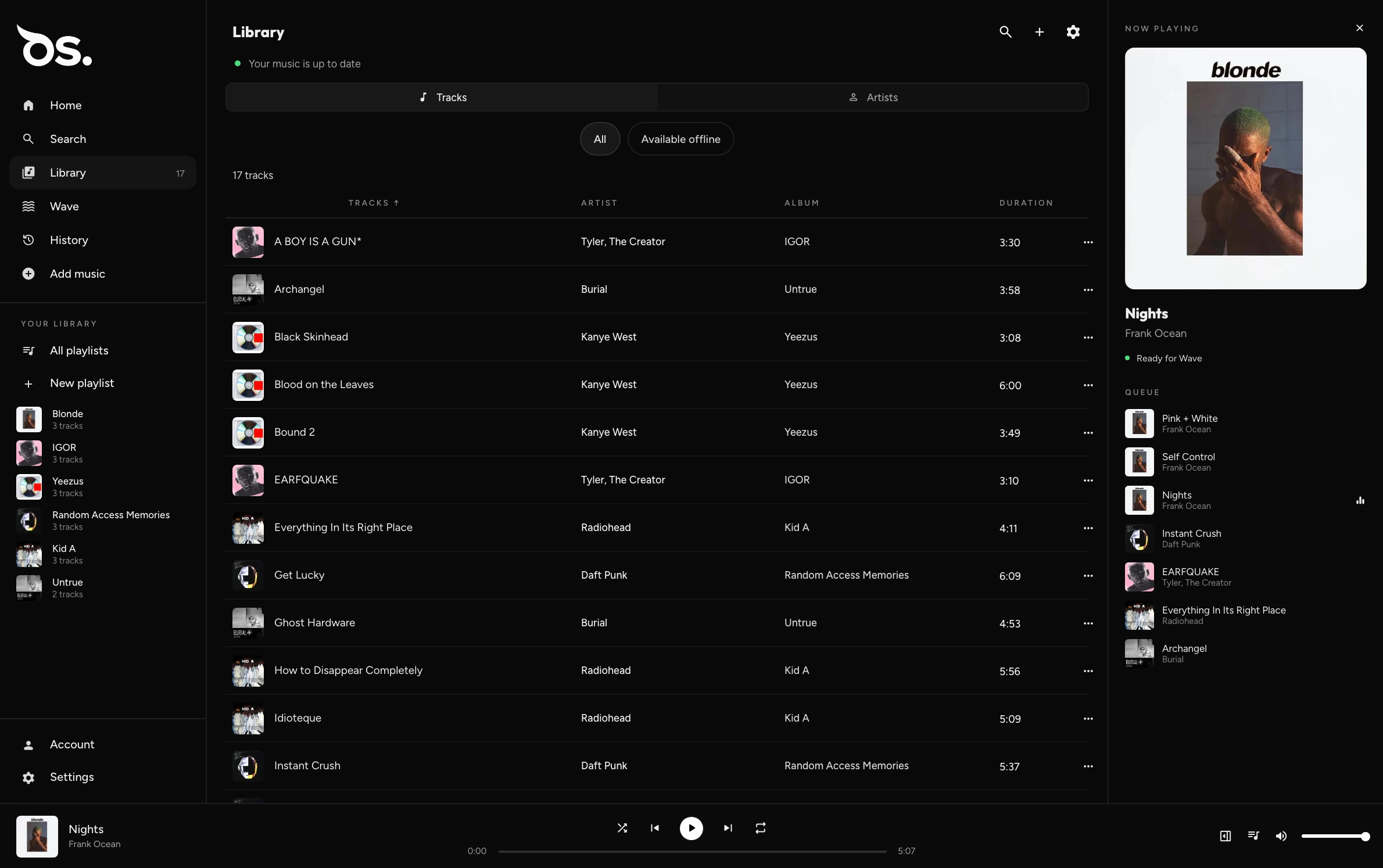1383x868 pixels.
Task: Open the gear settings icon in Library header
Action: click(x=1073, y=32)
